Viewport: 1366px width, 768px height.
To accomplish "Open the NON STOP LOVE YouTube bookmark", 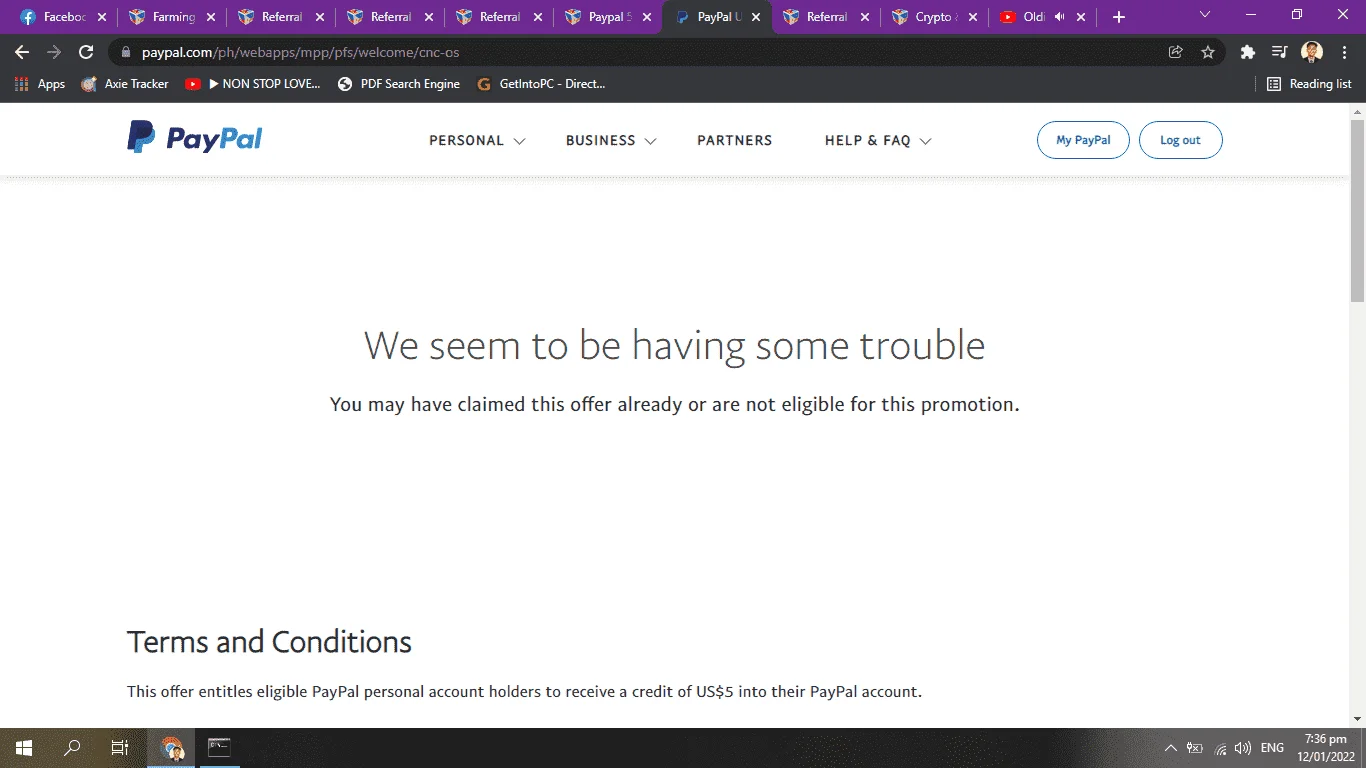I will [253, 84].
